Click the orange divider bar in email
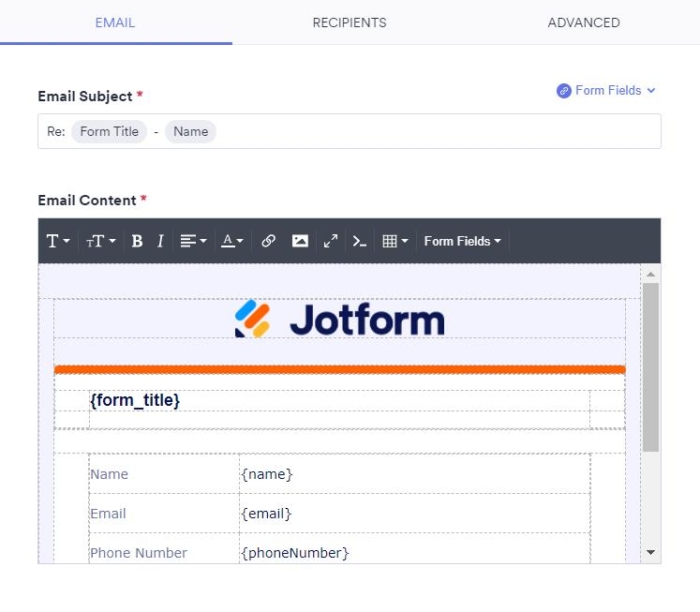Viewport: 700px width, 612px height. (x=340, y=370)
